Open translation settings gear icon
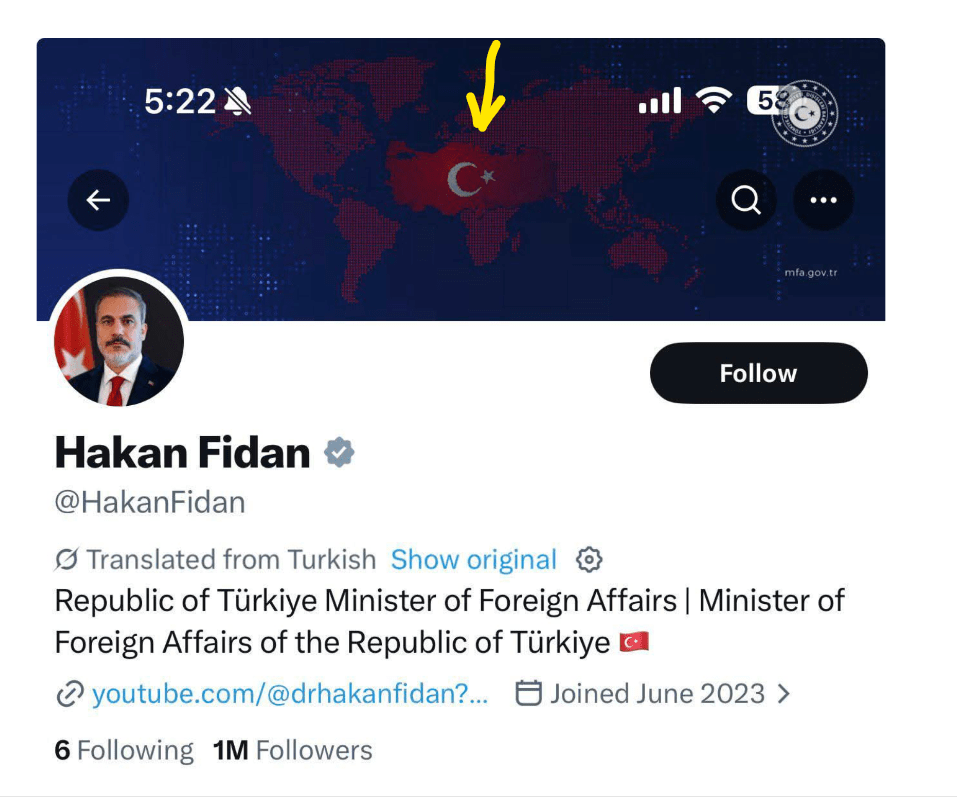This screenshot has height=797, width=957. pyautogui.click(x=590, y=559)
